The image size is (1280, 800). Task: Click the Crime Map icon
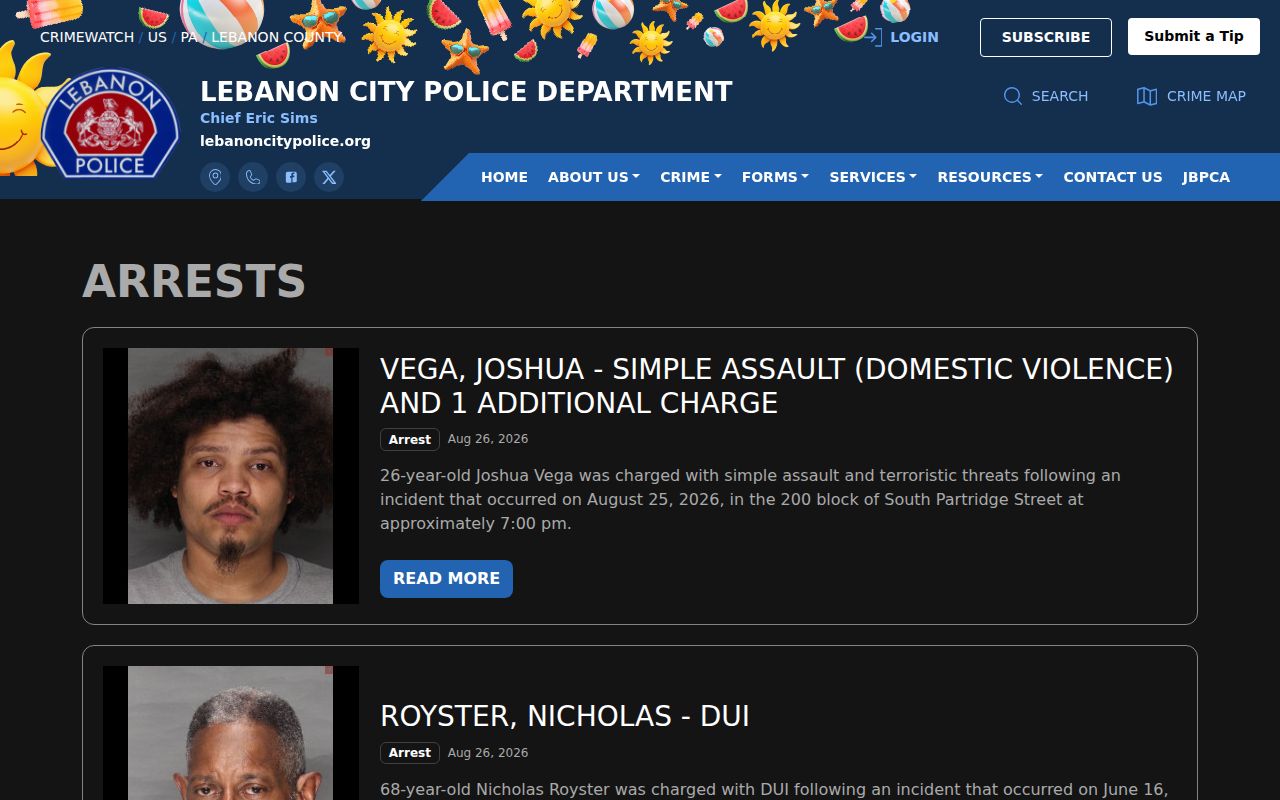[x=1147, y=96]
